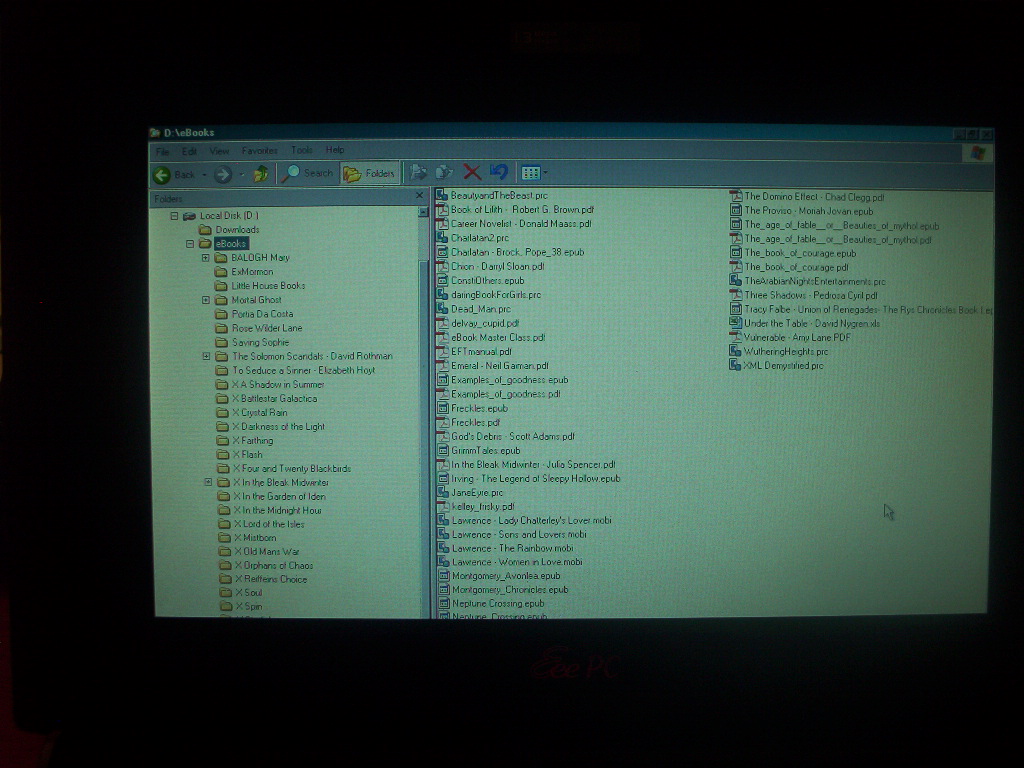Open the Edit menu
The image size is (1024, 768).
click(189, 152)
